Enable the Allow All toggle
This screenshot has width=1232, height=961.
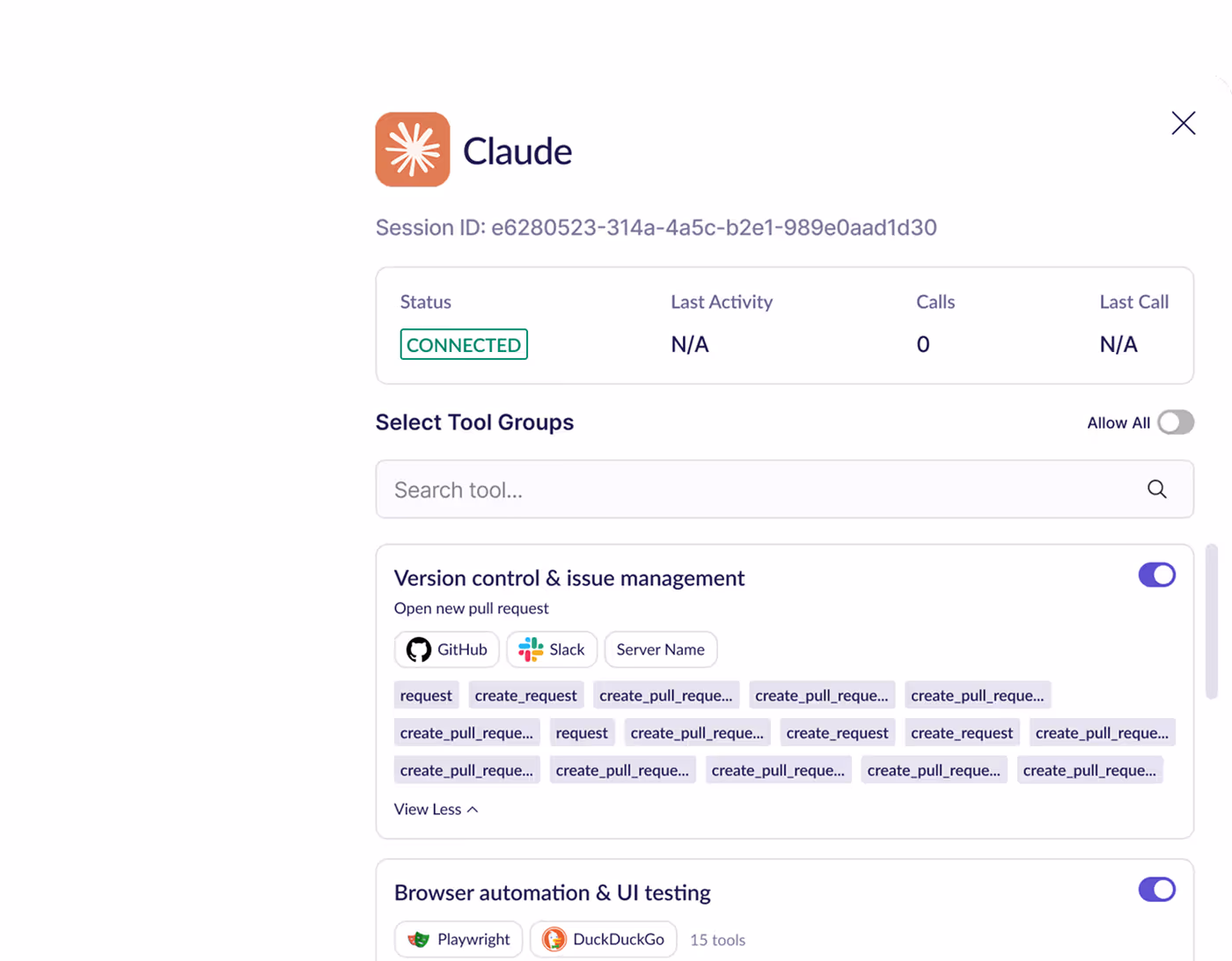pos(1176,422)
